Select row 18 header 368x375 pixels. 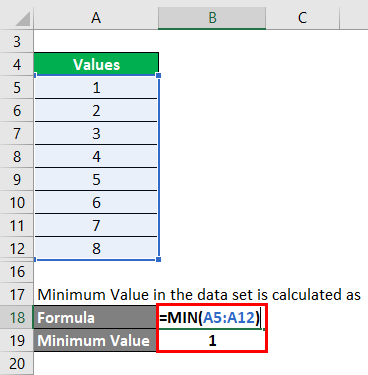17,317
